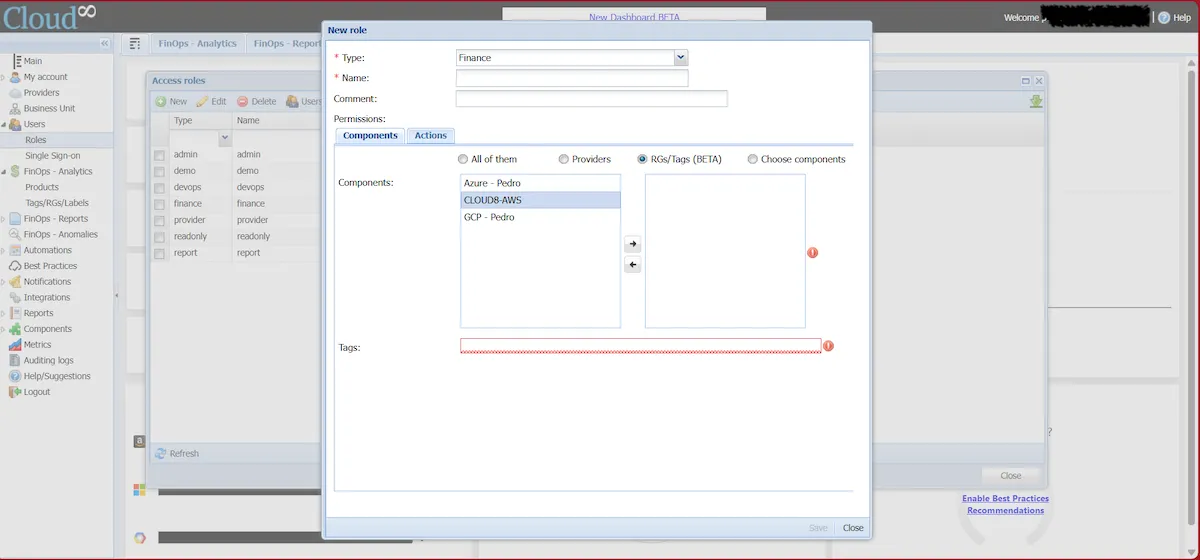The height and width of the screenshot is (560, 1200).
Task: Click the Close button in New role dialog
Action: 852,528
